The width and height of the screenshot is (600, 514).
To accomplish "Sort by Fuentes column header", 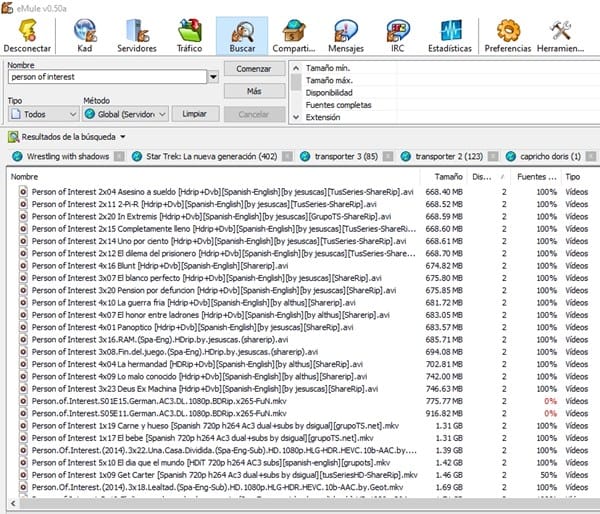I will click(537, 176).
